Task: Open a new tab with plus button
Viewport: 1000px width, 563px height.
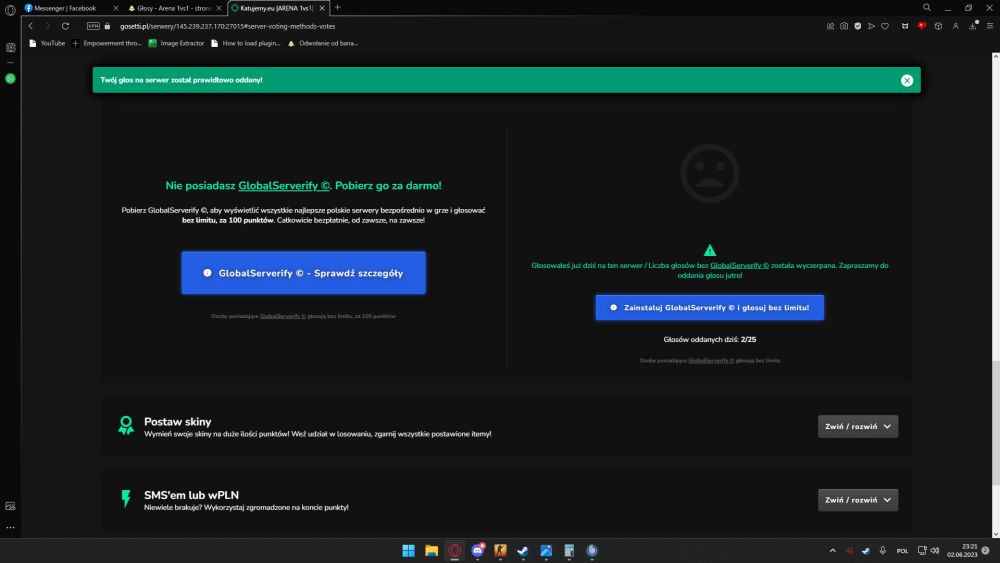Action: click(x=337, y=8)
